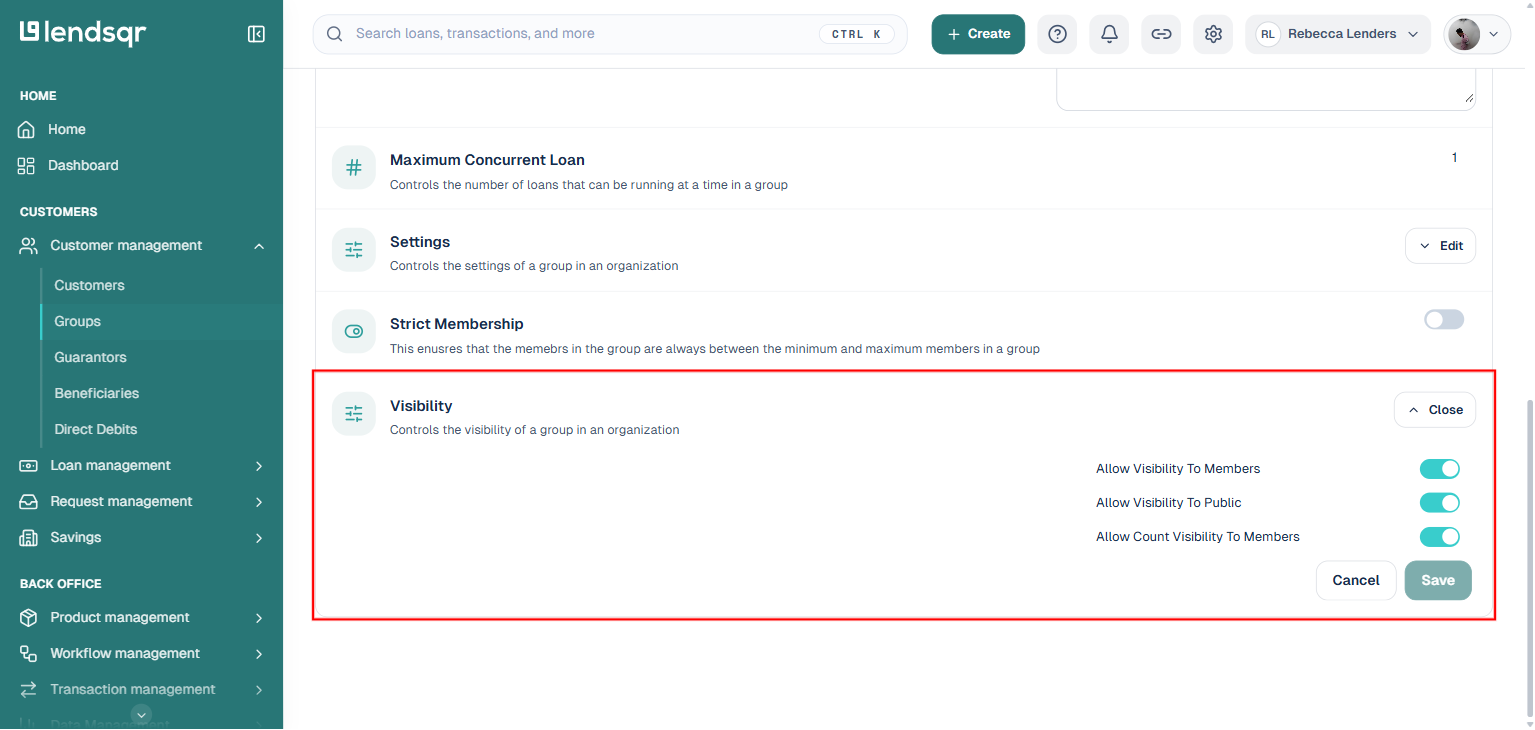Open the notifications bell icon
The width and height of the screenshot is (1535, 730).
click(x=1109, y=34)
